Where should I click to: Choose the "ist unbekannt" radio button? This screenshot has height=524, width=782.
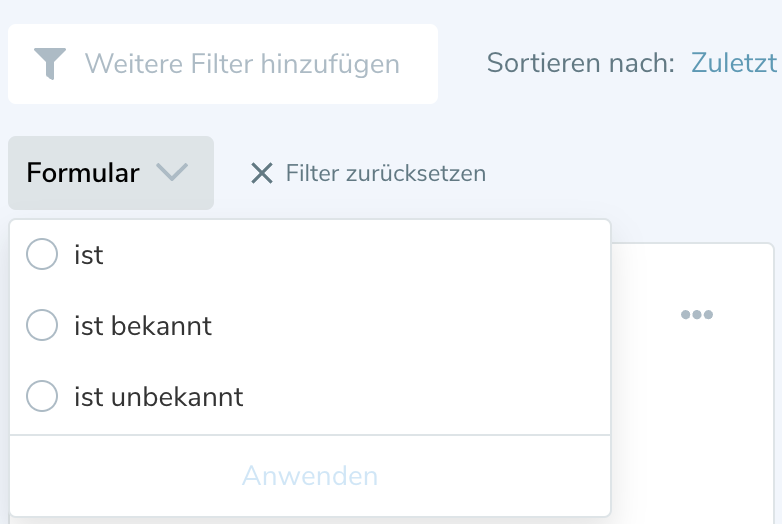[42, 397]
